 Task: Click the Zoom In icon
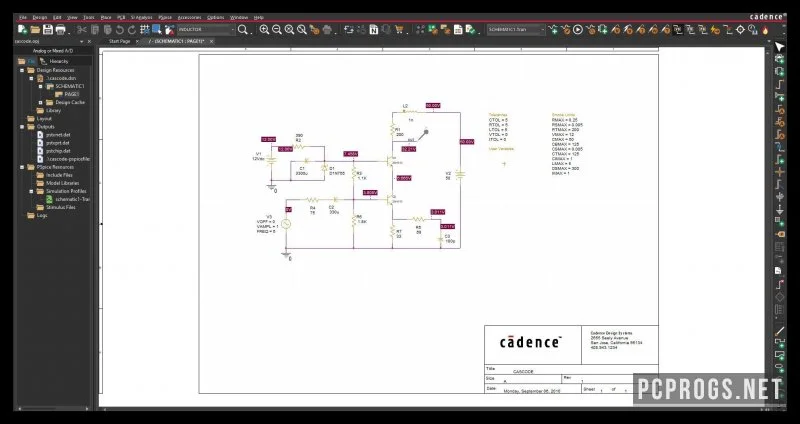pos(264,30)
